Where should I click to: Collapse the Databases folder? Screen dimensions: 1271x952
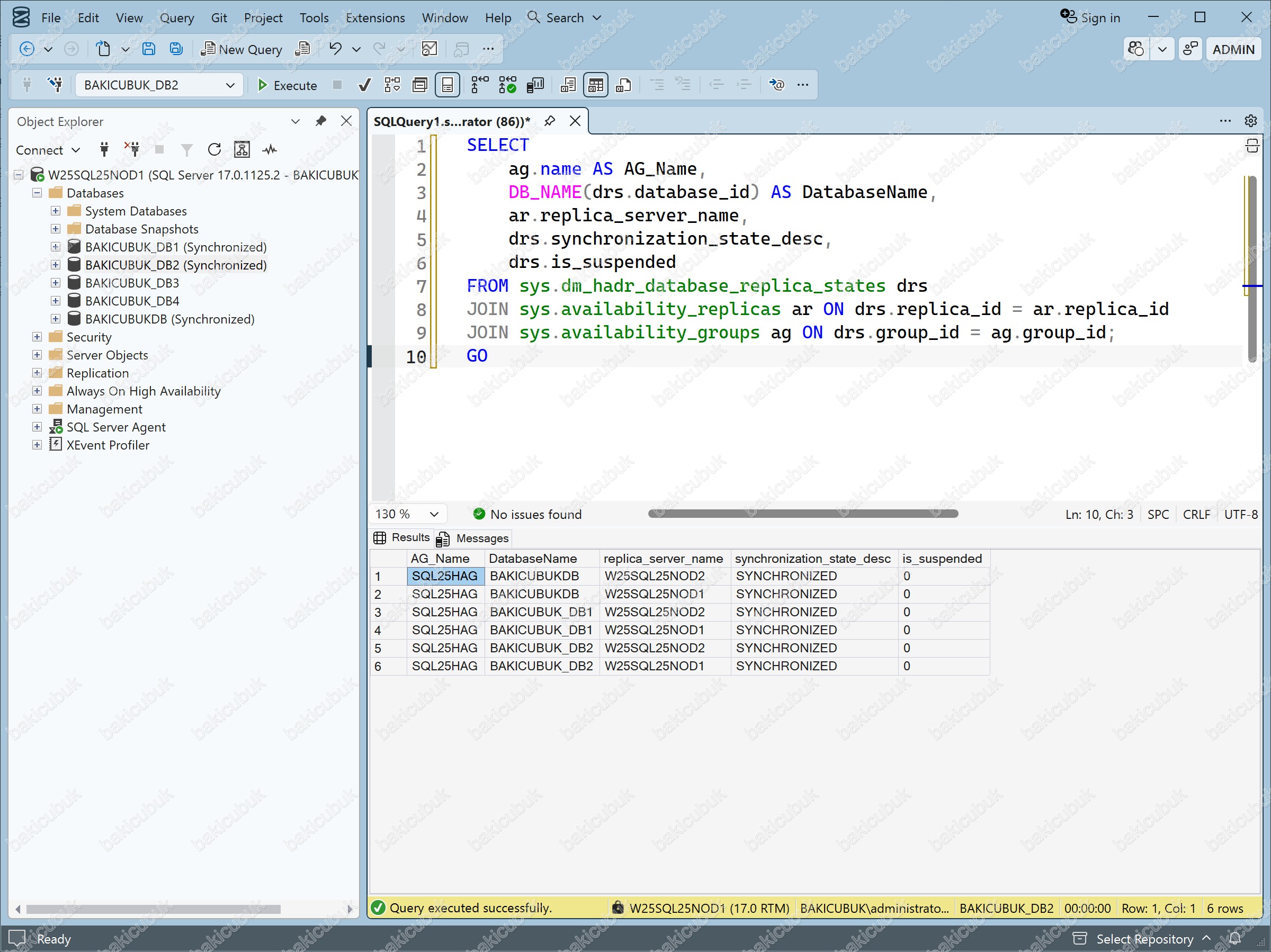pos(37,193)
